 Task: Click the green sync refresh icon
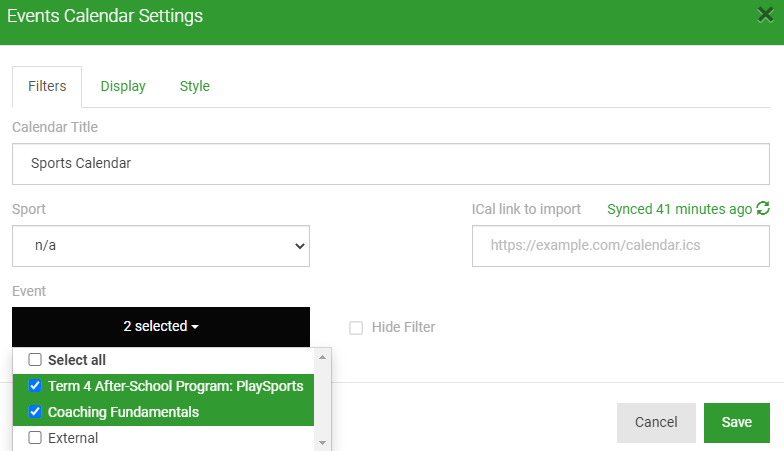(x=763, y=209)
